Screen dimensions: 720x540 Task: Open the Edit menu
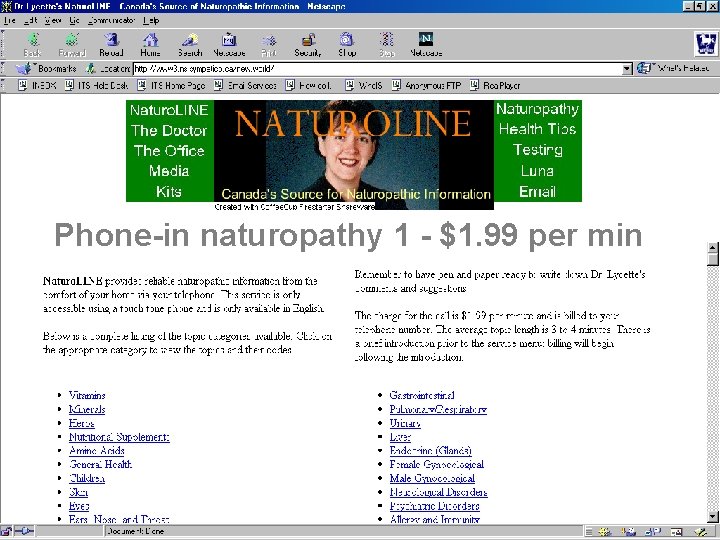tap(30, 21)
